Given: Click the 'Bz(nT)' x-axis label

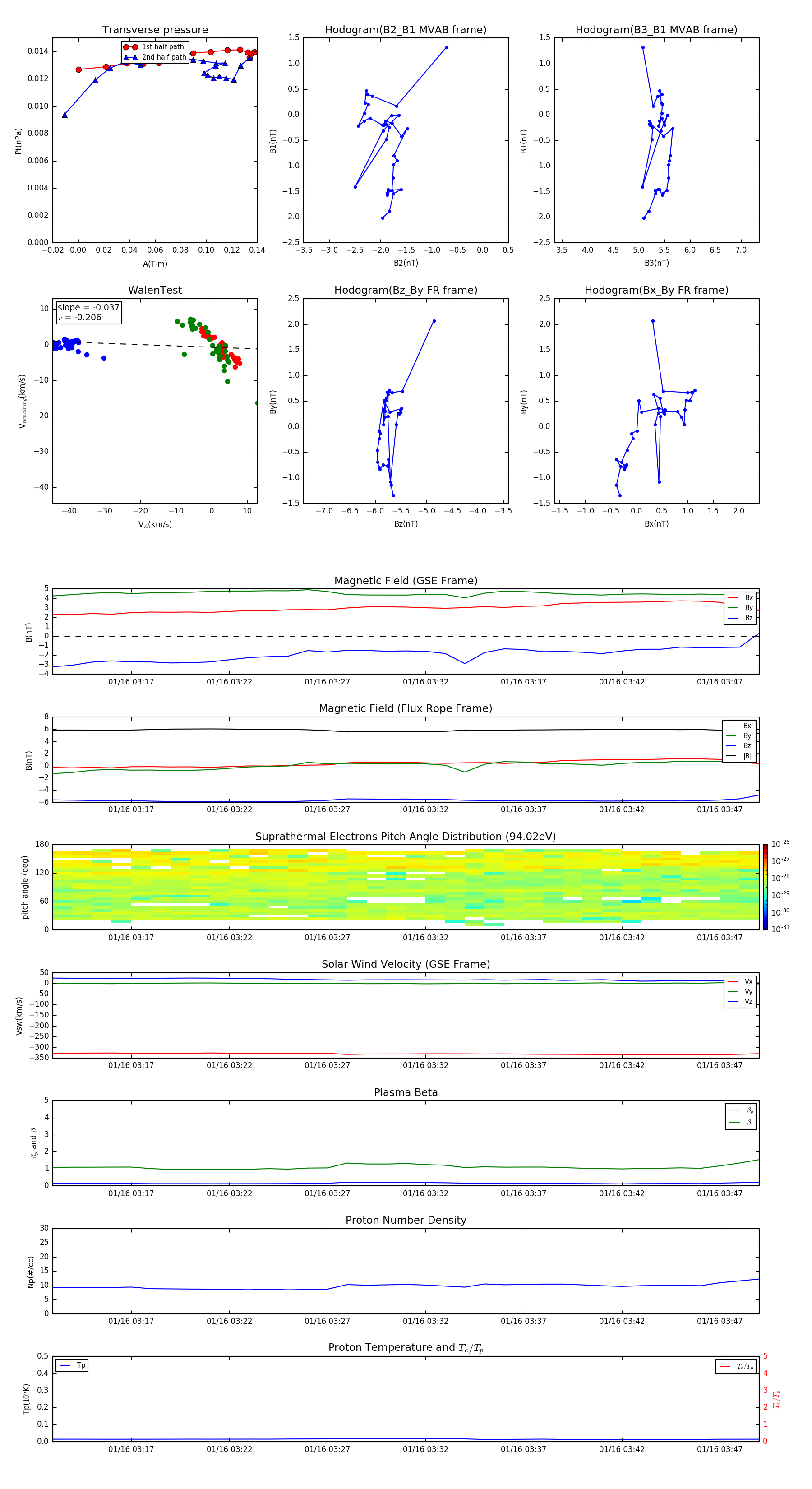Looking at the screenshot, I should (406, 524).
